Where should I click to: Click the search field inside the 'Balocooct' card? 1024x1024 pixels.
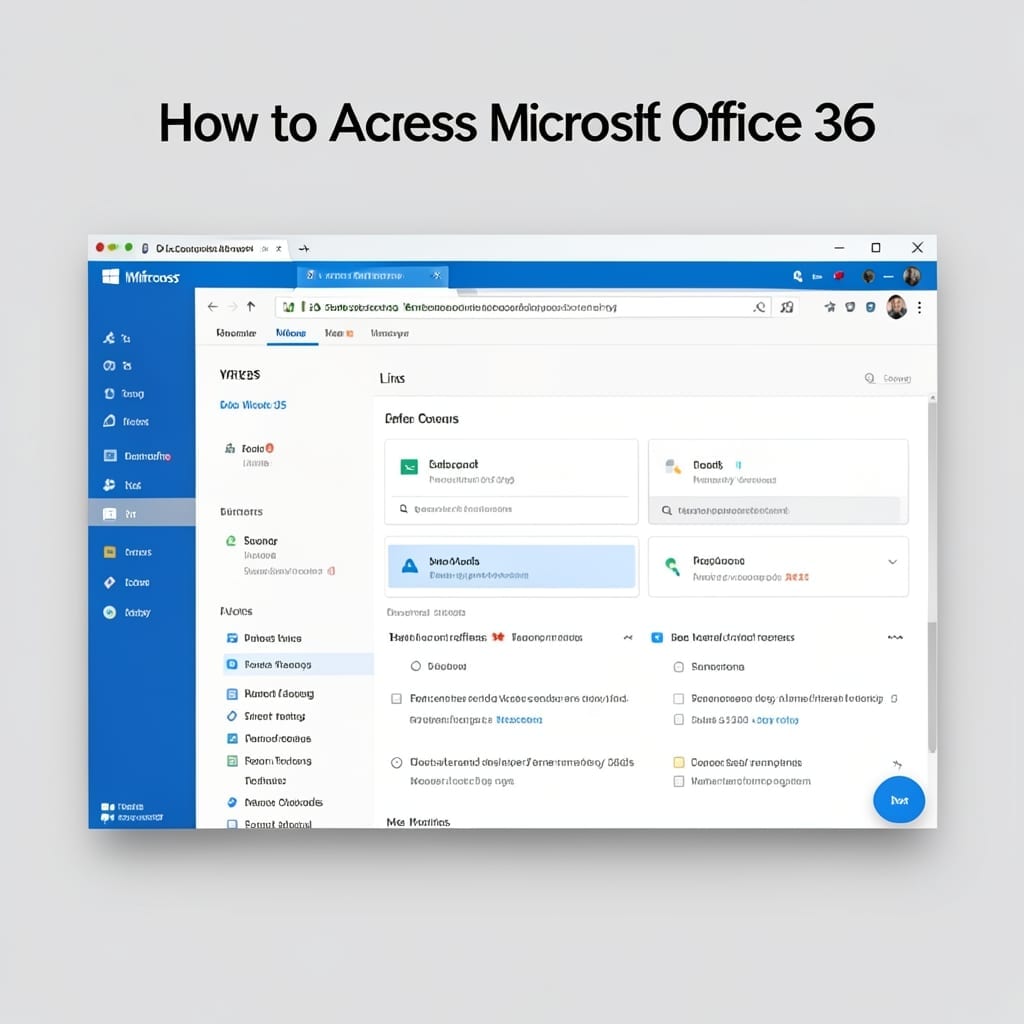[511, 509]
